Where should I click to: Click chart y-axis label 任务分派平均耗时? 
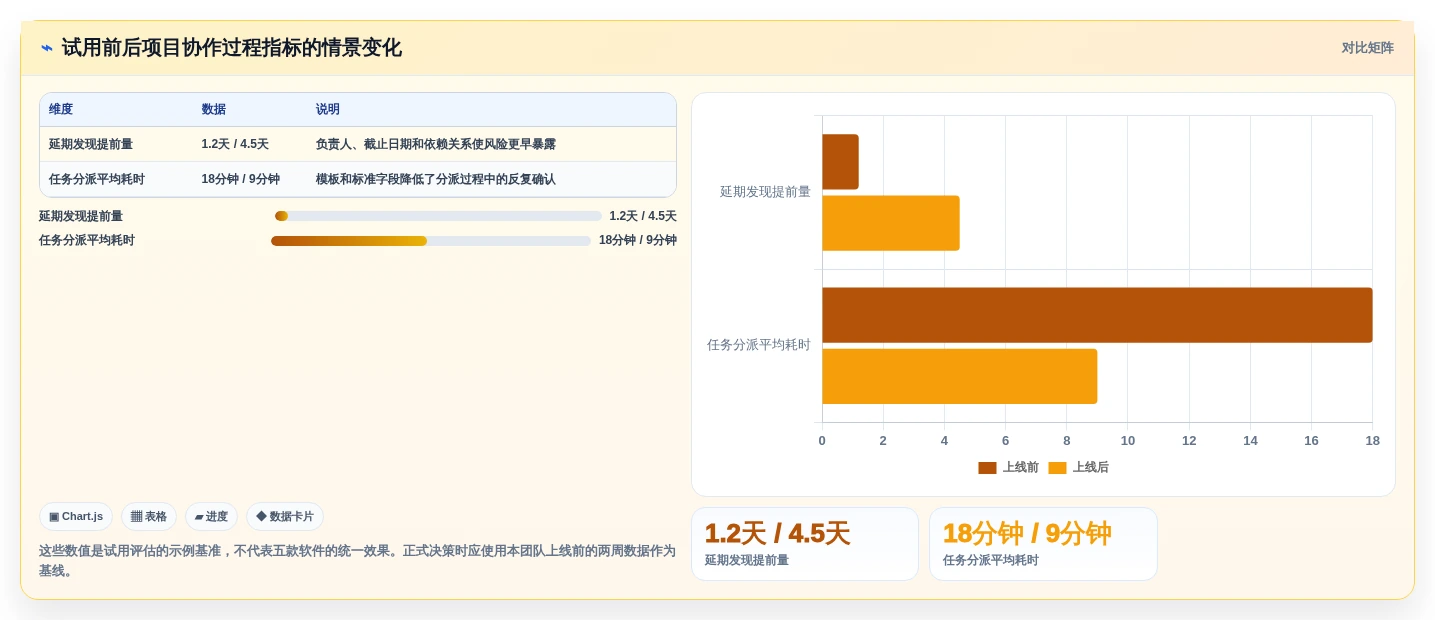(759, 345)
